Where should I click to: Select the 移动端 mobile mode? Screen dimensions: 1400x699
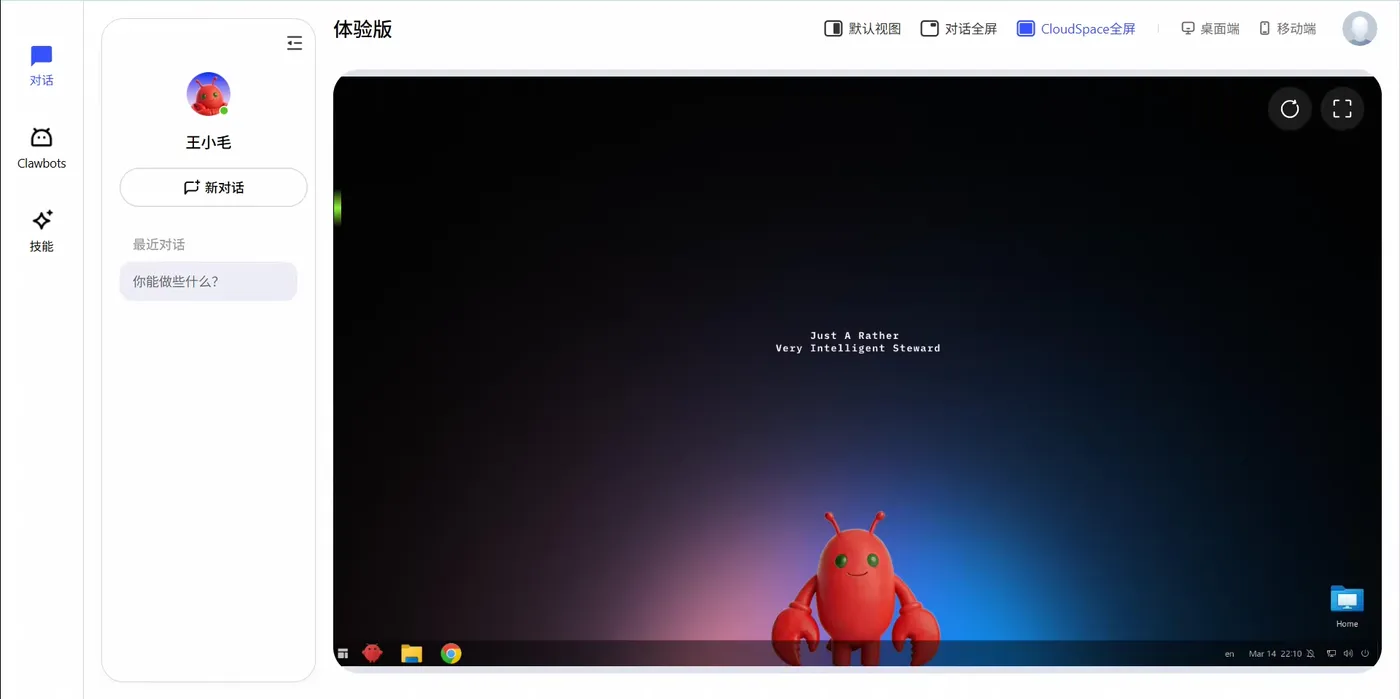1287,29
